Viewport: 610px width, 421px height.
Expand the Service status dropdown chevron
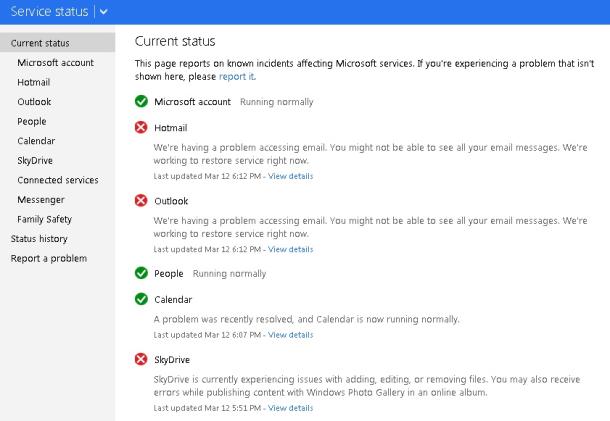(x=103, y=12)
